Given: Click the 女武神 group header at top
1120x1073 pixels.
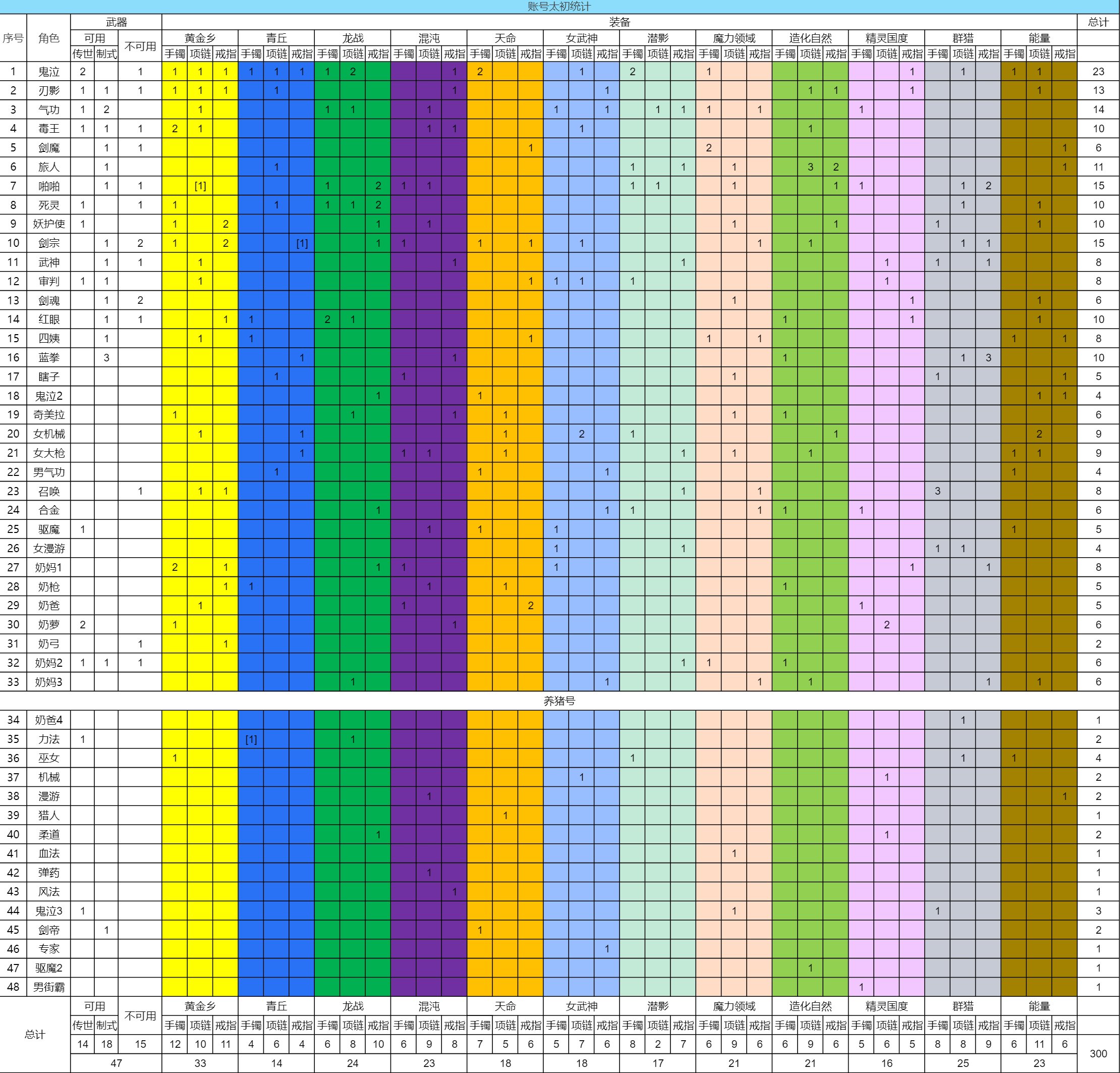Looking at the screenshot, I should (581, 38).
